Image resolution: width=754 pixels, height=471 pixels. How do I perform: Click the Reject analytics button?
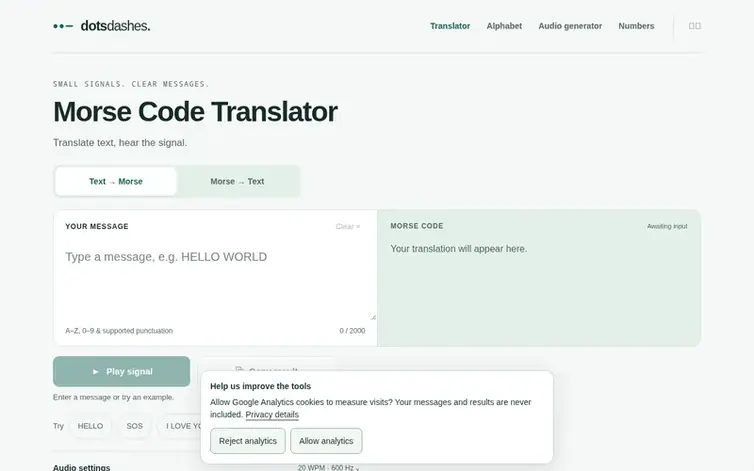(248, 441)
